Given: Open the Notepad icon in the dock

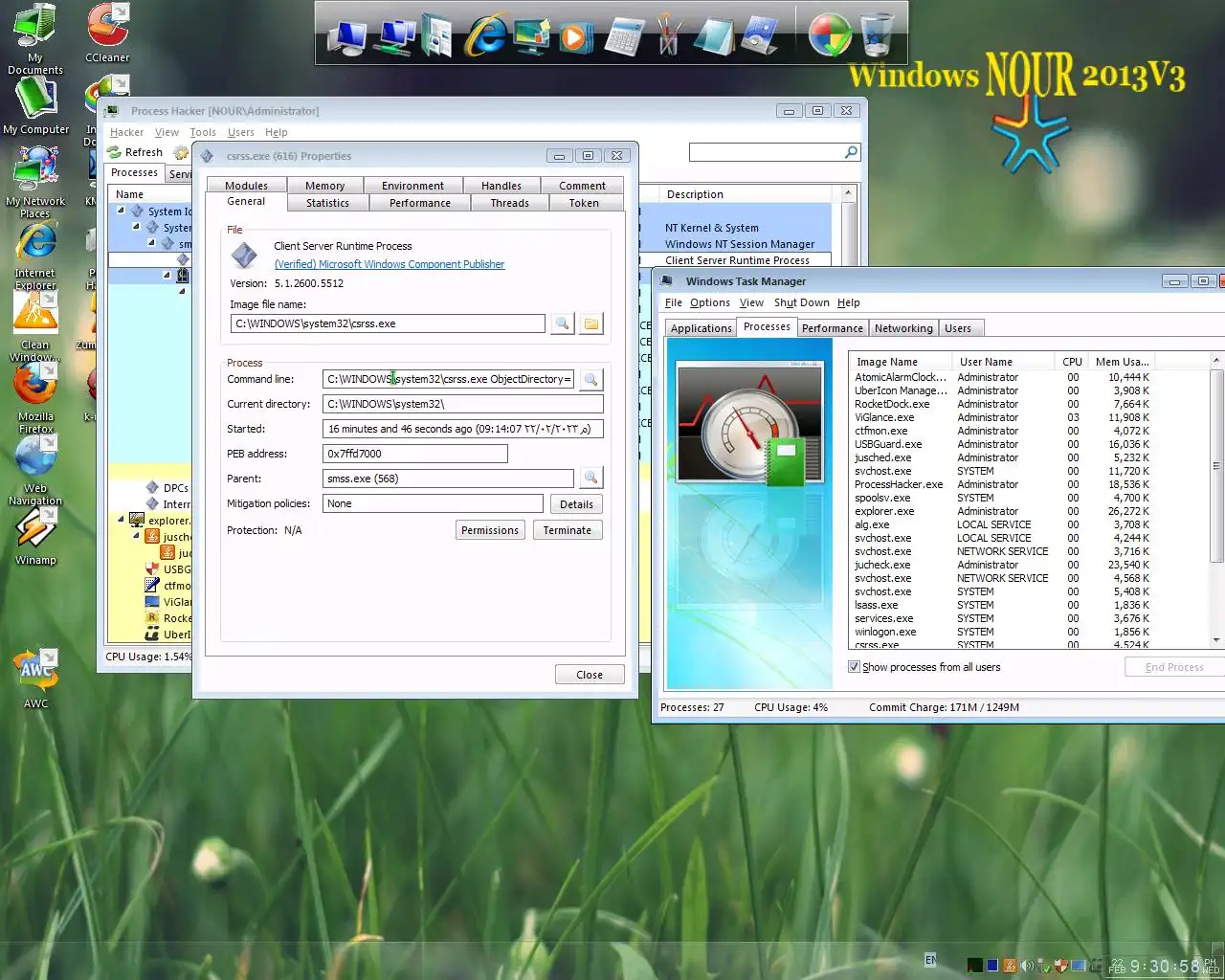Looking at the screenshot, I should pos(713,36).
